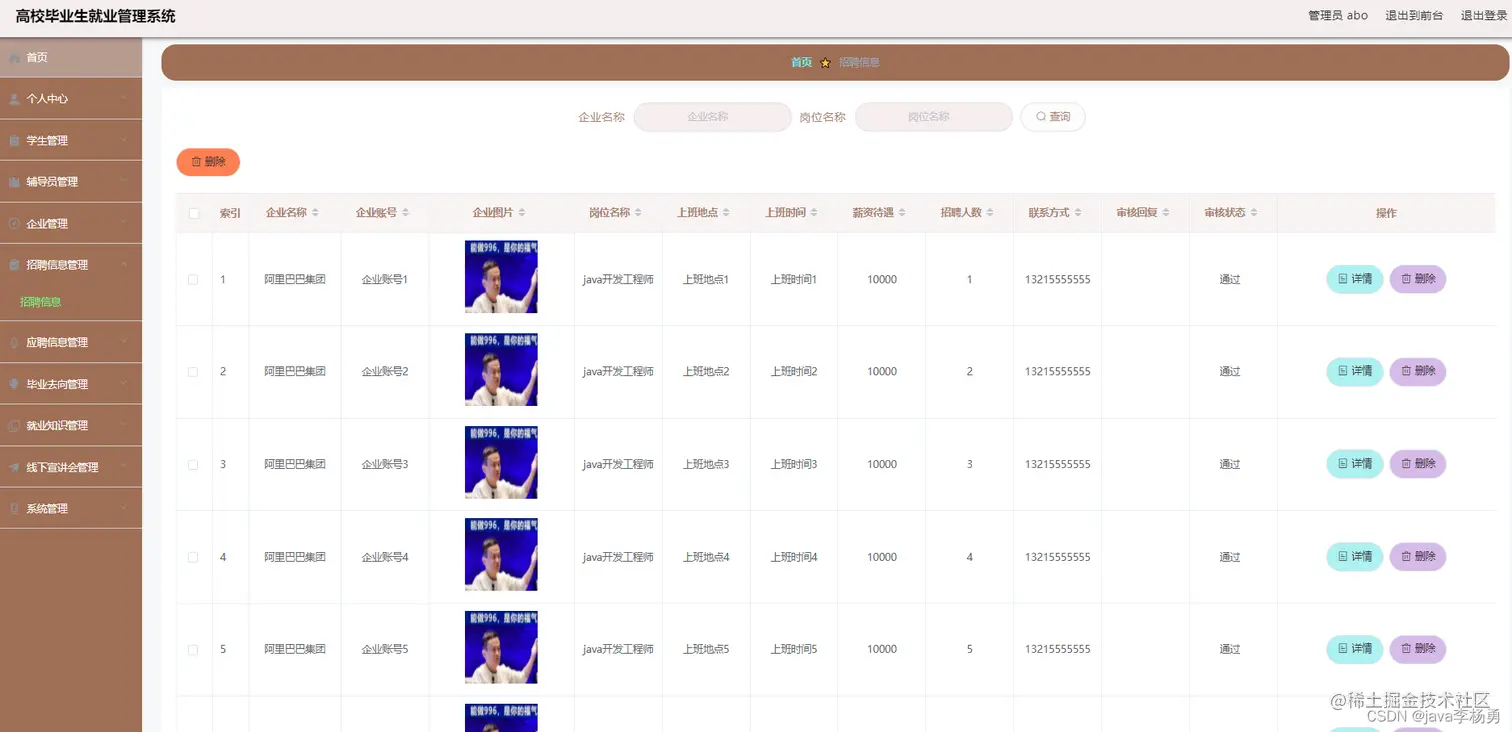
Task: Sort table by 薪资待遇 column arrows
Action: (902, 213)
